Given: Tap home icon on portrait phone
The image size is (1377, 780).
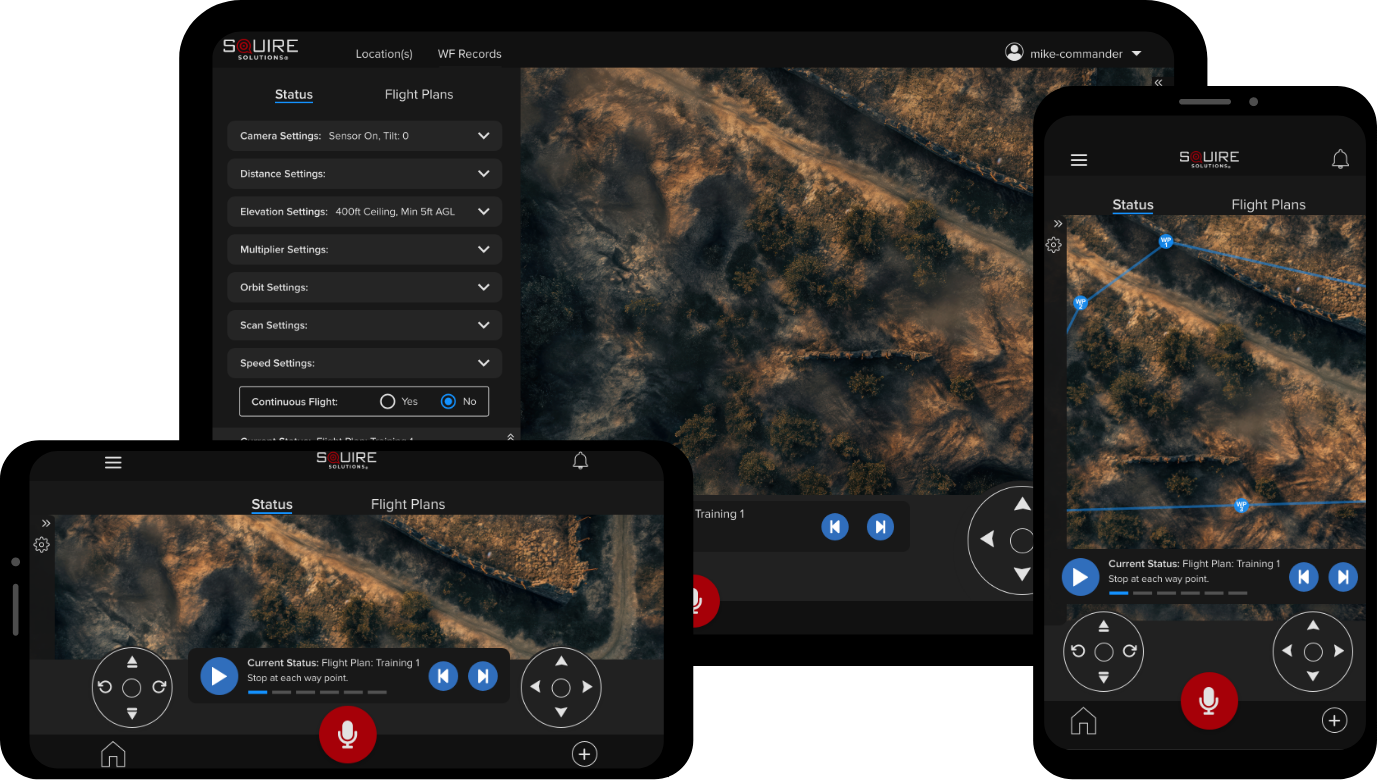Looking at the screenshot, I should click(x=1083, y=720).
